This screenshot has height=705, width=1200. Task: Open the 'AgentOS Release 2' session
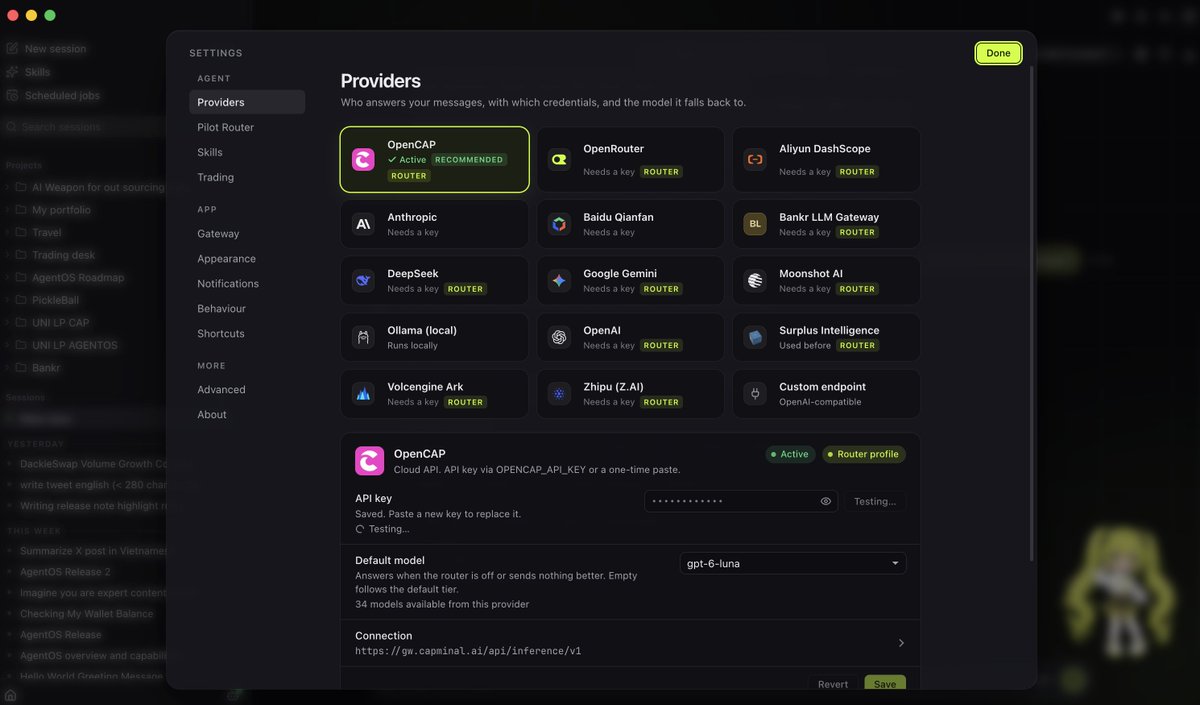coord(65,572)
